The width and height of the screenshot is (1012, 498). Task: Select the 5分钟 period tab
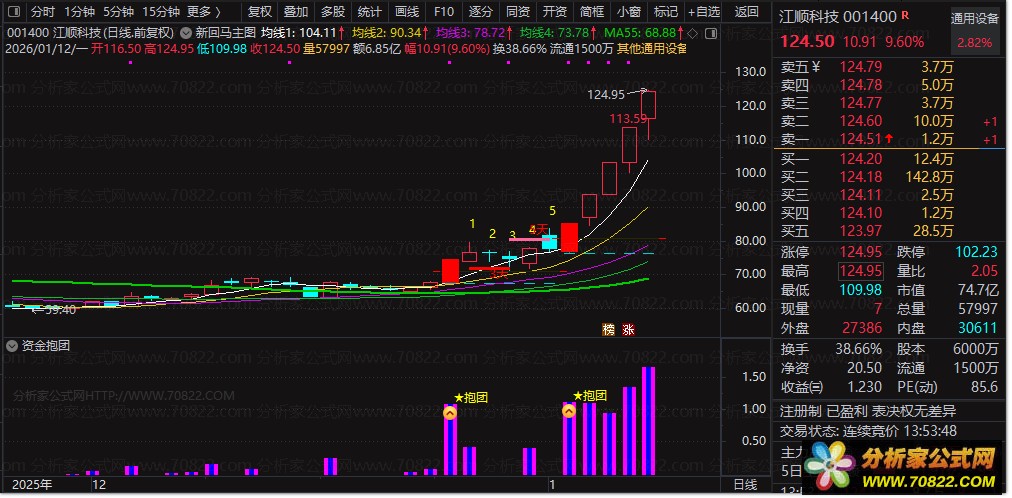[x=119, y=12]
